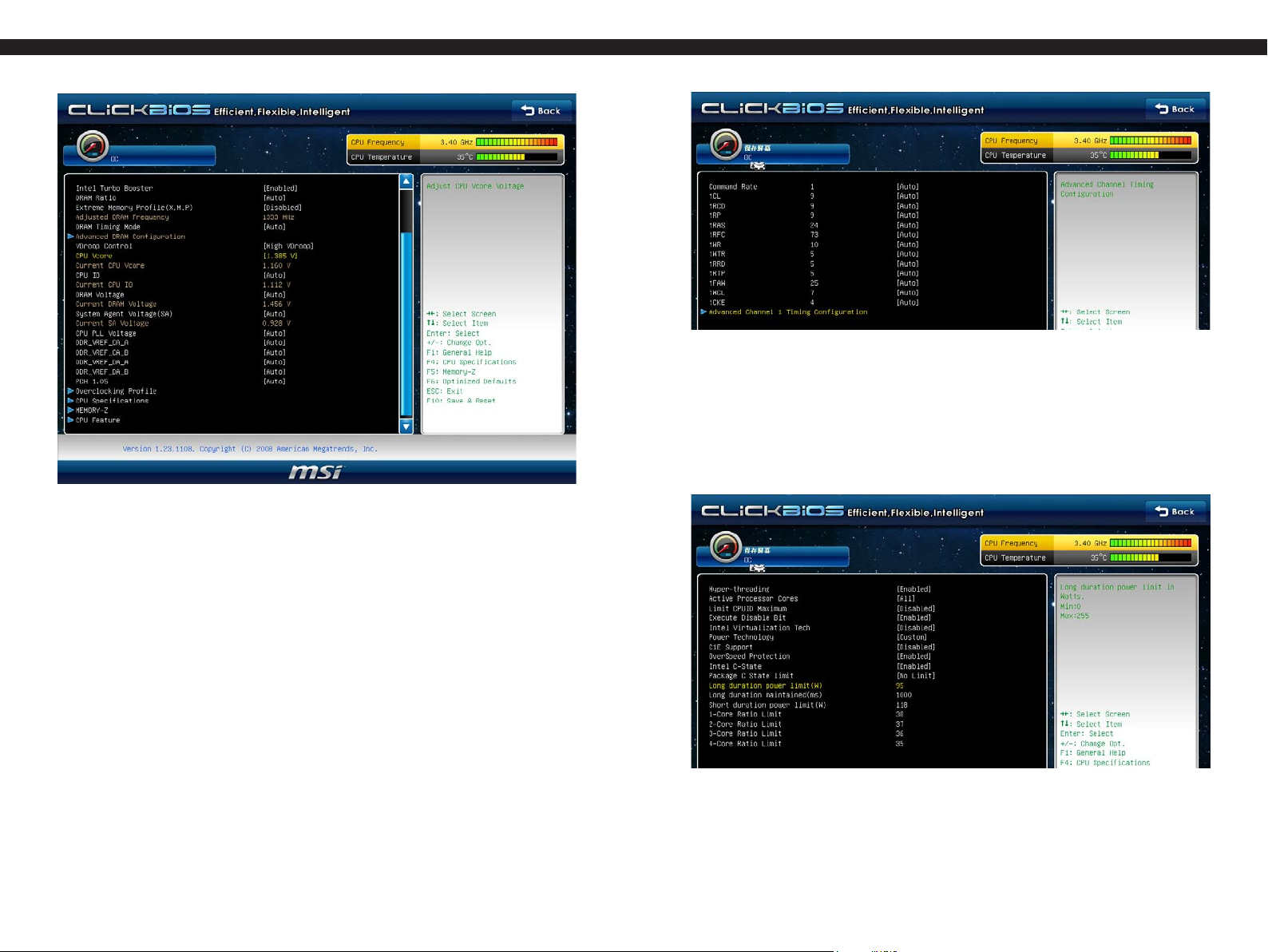Open the tCL [Auto] timing option
This screenshot has width=1268, height=952.
pyautogui.click(x=908, y=196)
